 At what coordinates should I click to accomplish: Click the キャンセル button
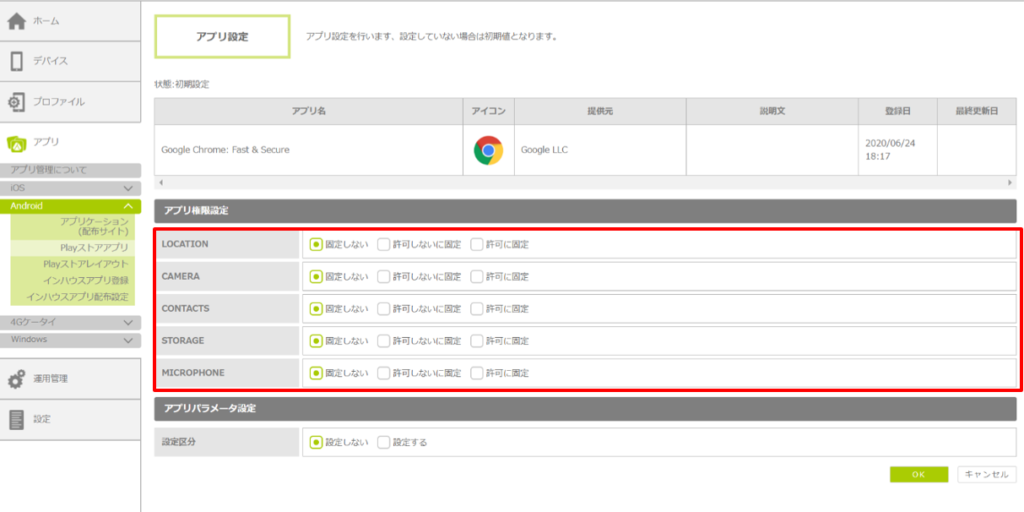(986, 475)
